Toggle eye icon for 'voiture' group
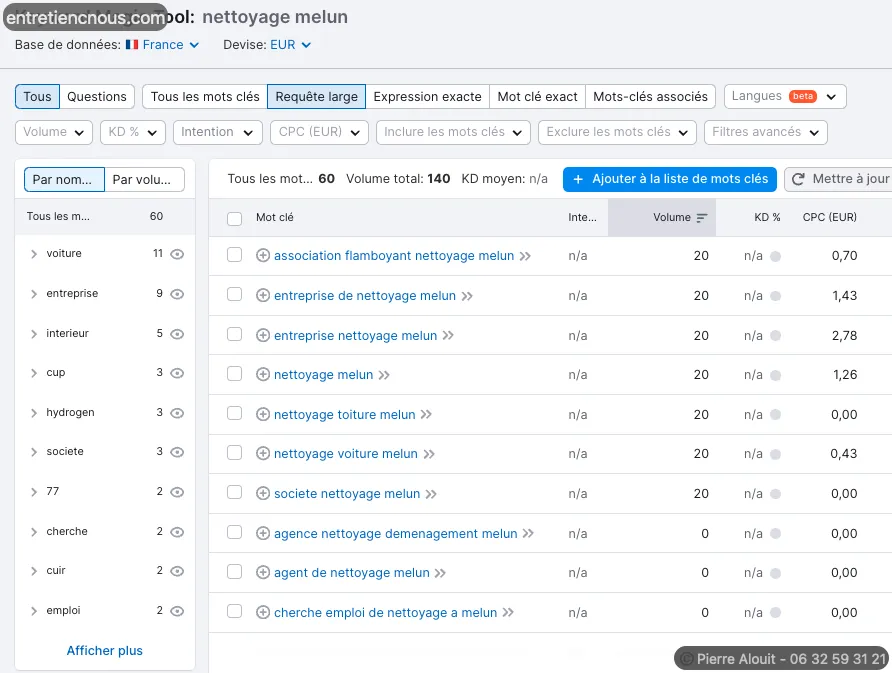The width and height of the screenshot is (892, 673). (x=177, y=254)
